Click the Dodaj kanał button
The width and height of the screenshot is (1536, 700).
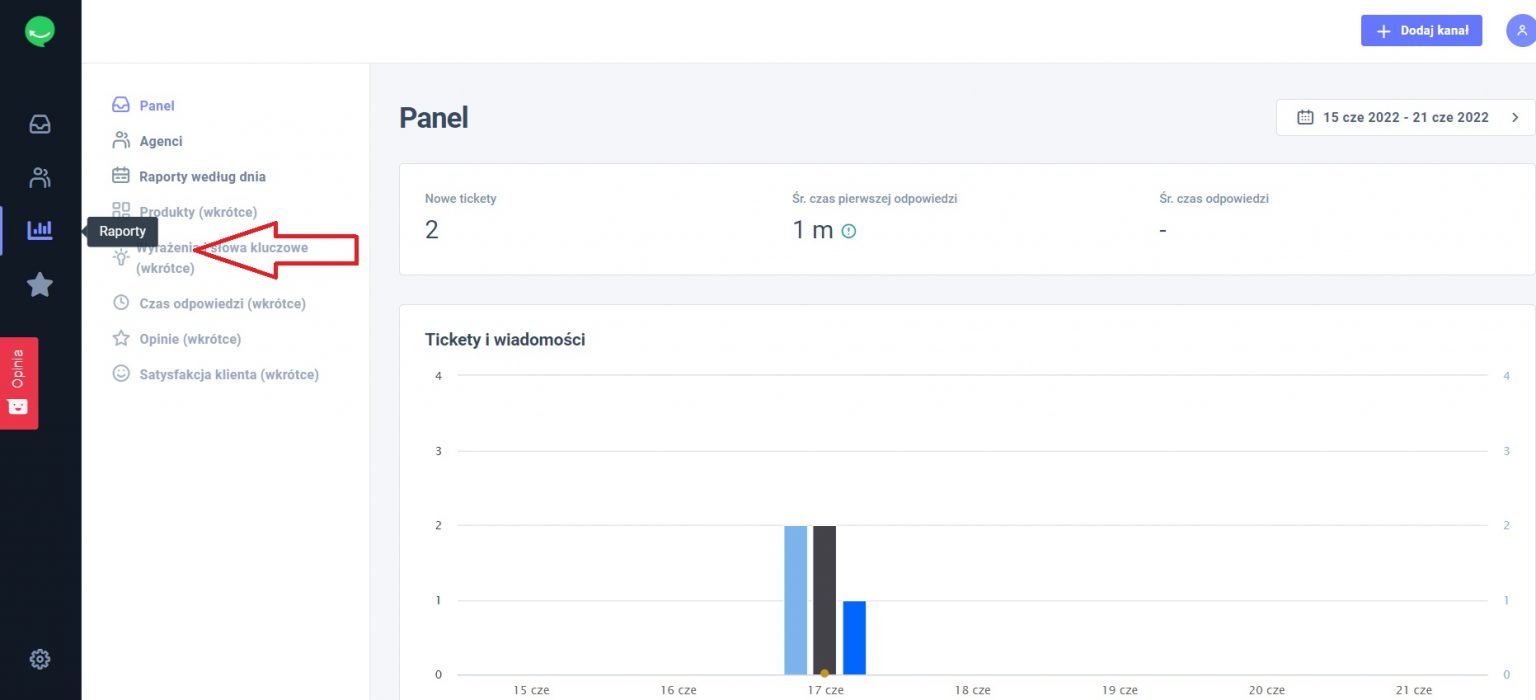[1421, 31]
